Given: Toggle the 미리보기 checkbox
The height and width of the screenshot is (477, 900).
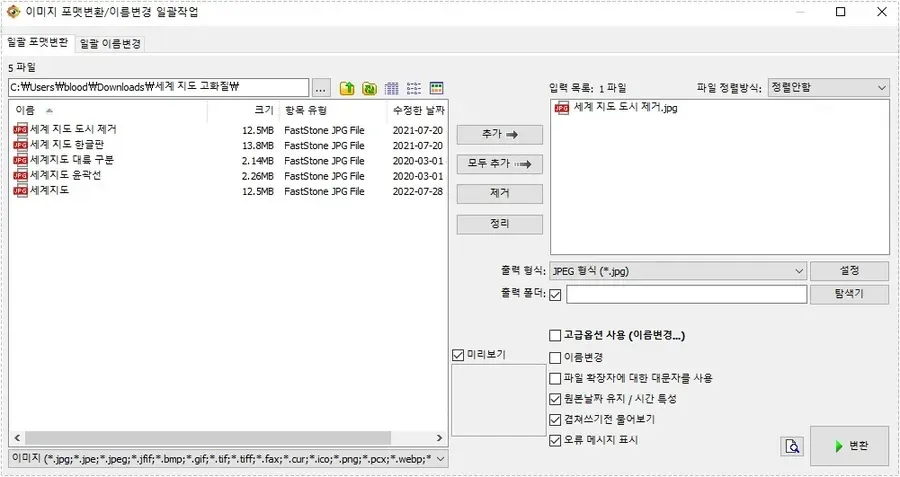Looking at the screenshot, I should (x=458, y=355).
